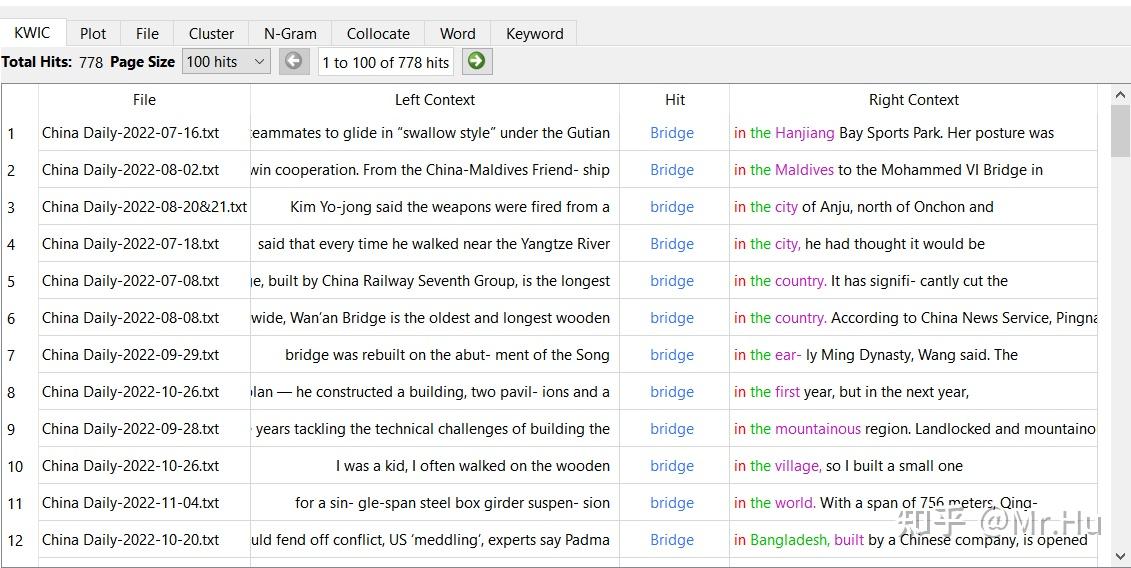This screenshot has width=1131, height=568.
Task: Switch to the Plot tab
Action: pyautogui.click(x=93, y=33)
